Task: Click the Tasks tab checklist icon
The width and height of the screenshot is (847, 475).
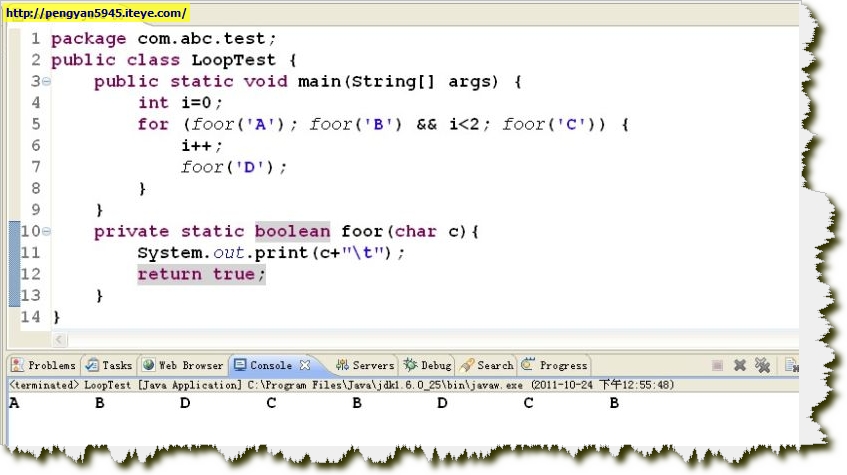Action: 92,365
